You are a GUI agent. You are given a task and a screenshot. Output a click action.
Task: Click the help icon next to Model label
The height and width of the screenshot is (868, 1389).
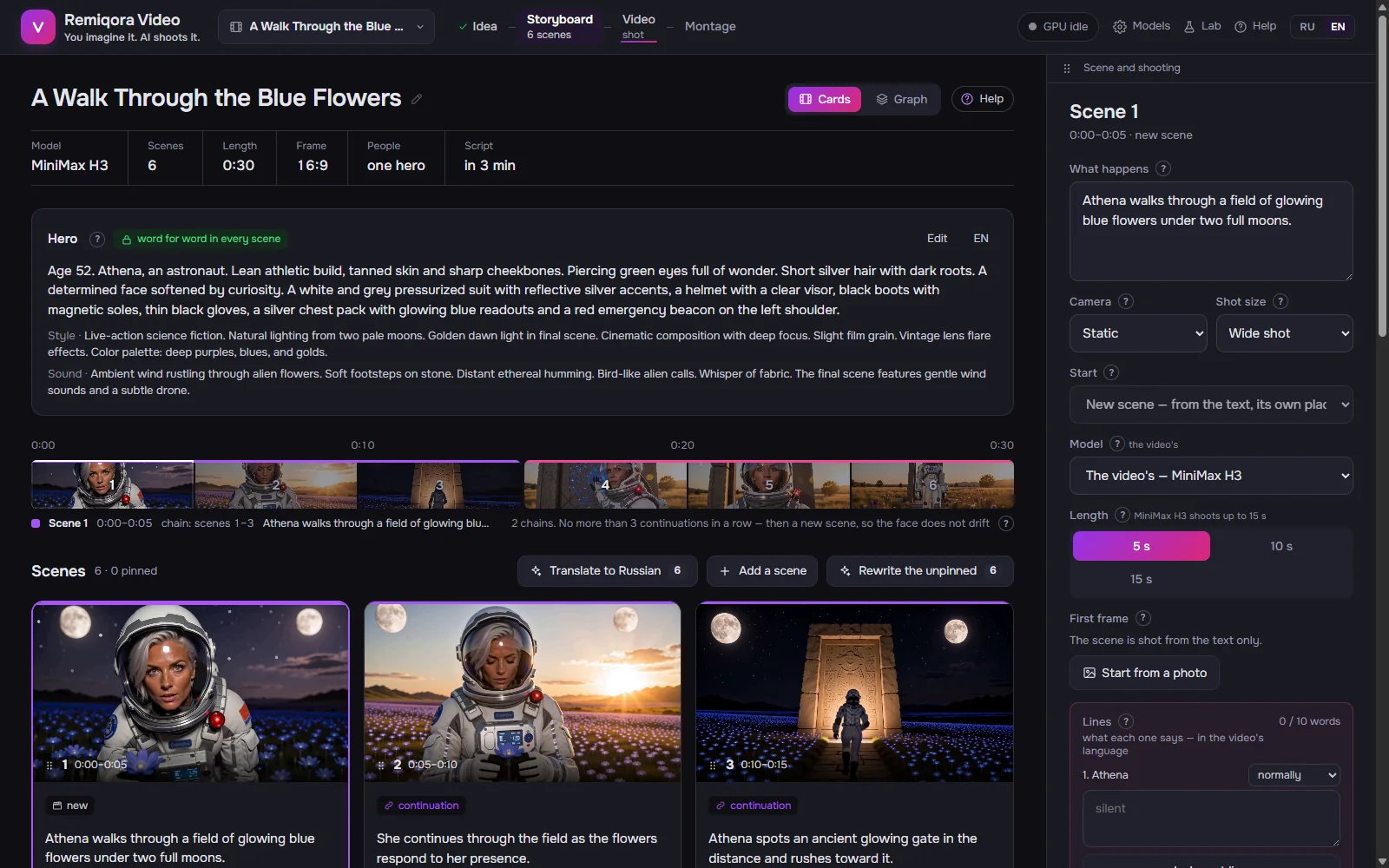[1117, 444]
